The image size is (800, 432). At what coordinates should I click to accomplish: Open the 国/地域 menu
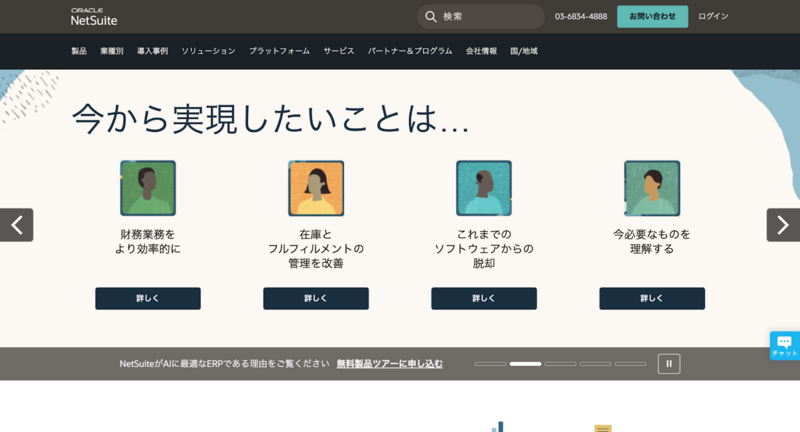pyautogui.click(x=523, y=51)
